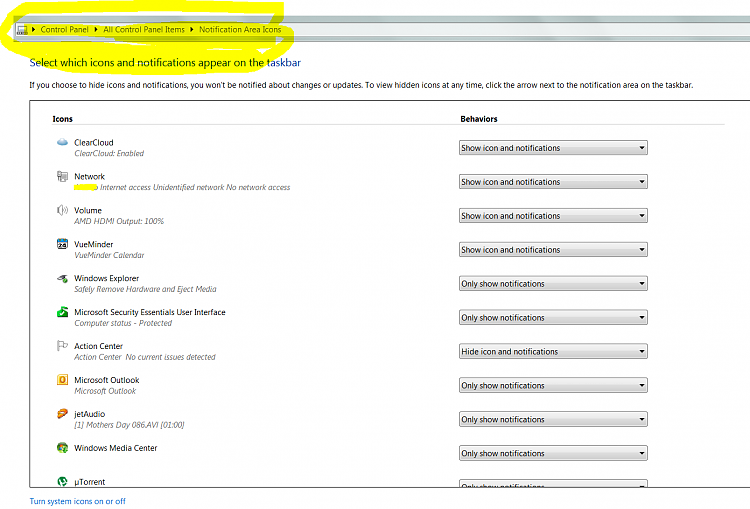Click the jetAudio row label
Viewport: 750px width, 509px height.
(89, 414)
